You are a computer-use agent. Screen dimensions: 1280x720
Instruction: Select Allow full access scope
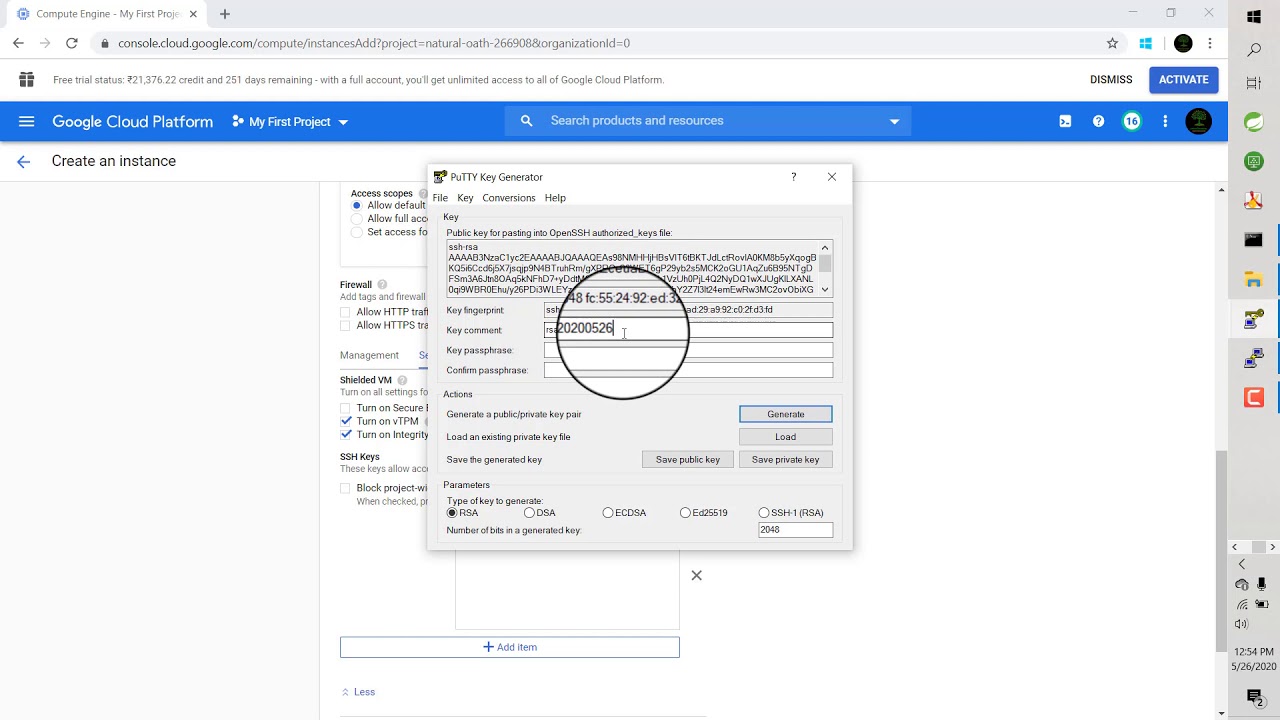[357, 218]
